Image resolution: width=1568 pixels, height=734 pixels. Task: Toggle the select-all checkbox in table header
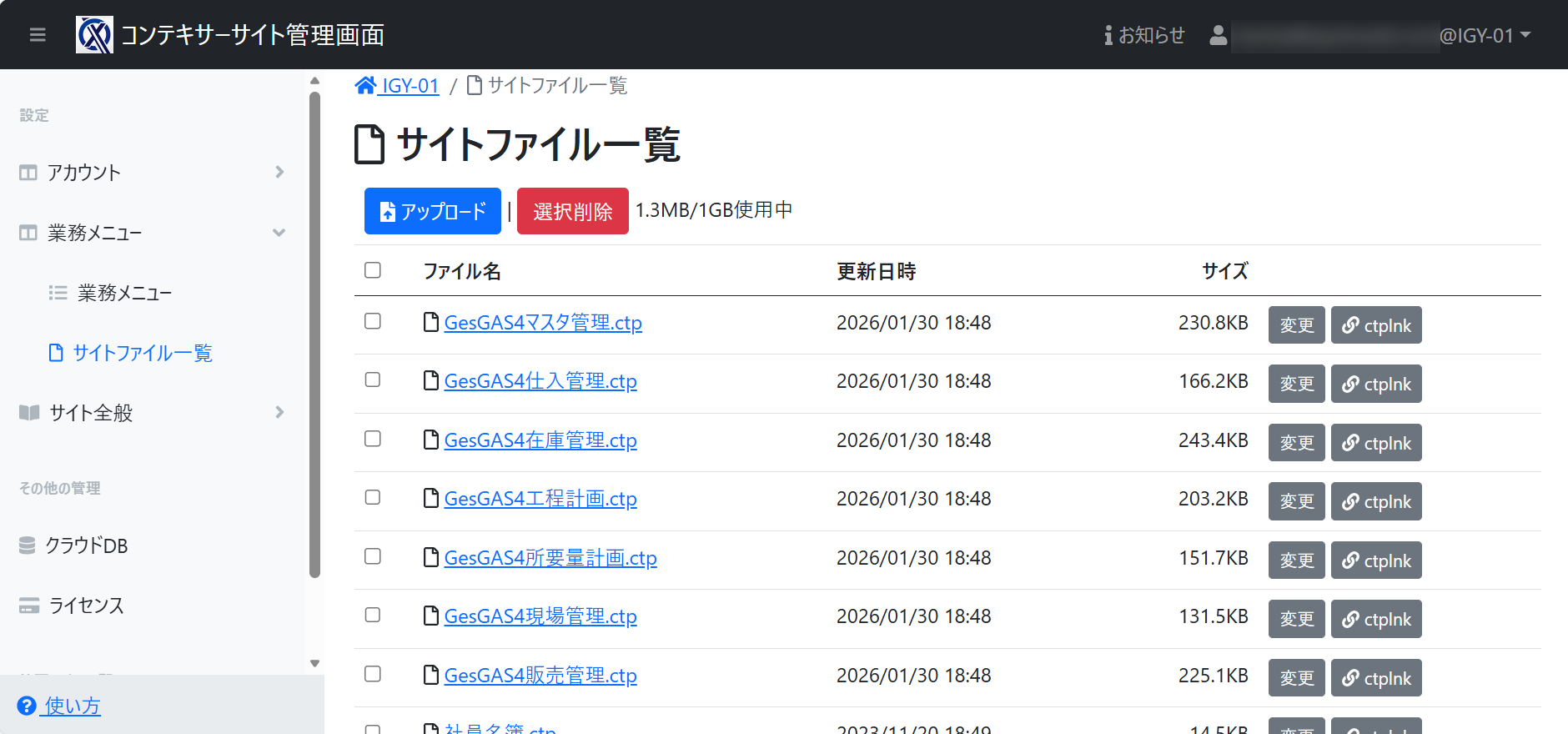point(373,270)
